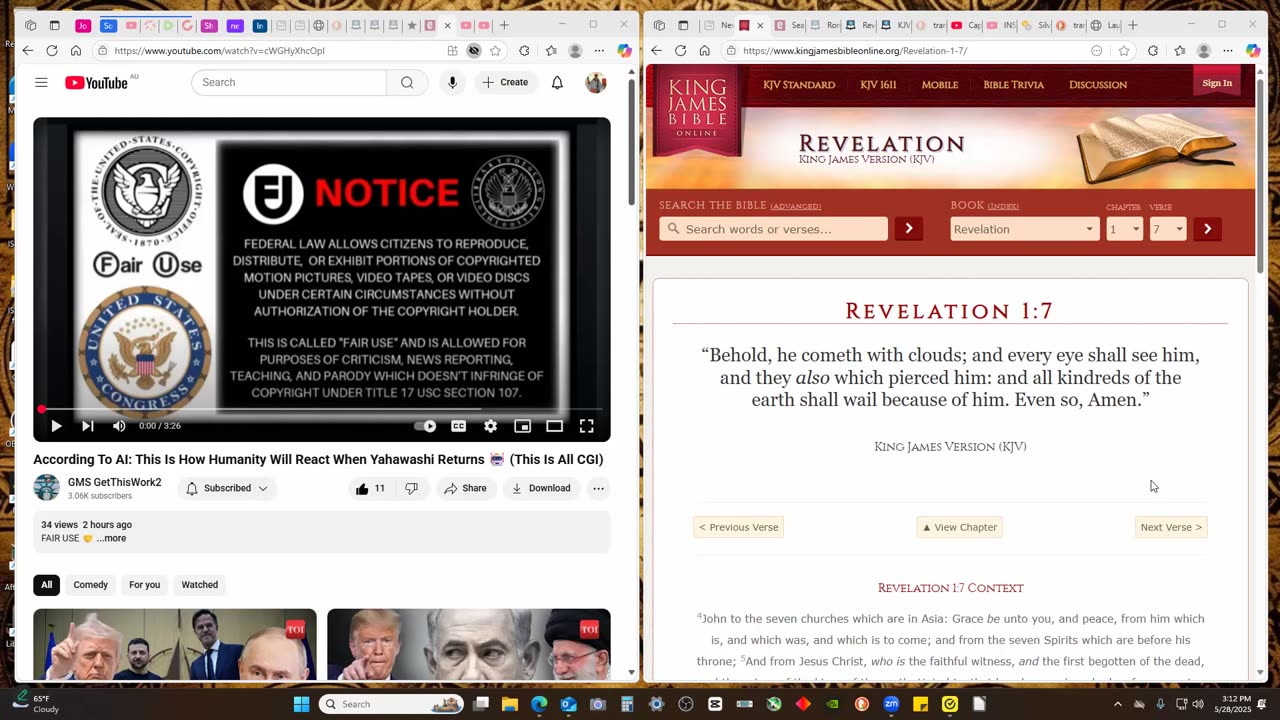Select the All filter chip
This screenshot has height=720, width=1280.
[46, 585]
